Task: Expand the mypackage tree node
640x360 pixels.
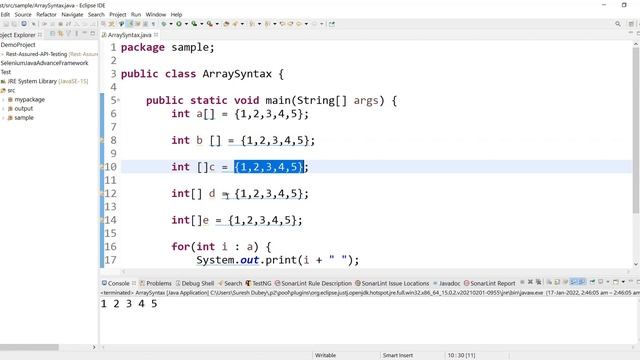Action: point(4,100)
